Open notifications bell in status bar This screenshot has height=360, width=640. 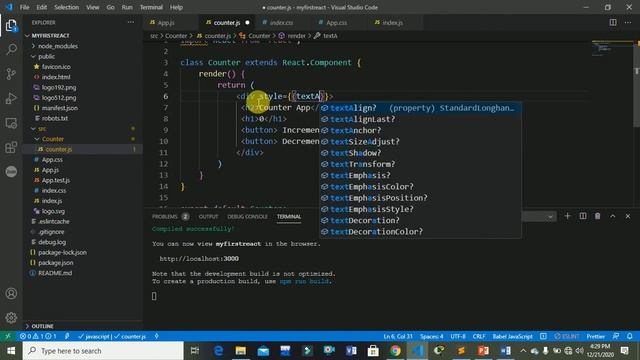tap(629, 336)
